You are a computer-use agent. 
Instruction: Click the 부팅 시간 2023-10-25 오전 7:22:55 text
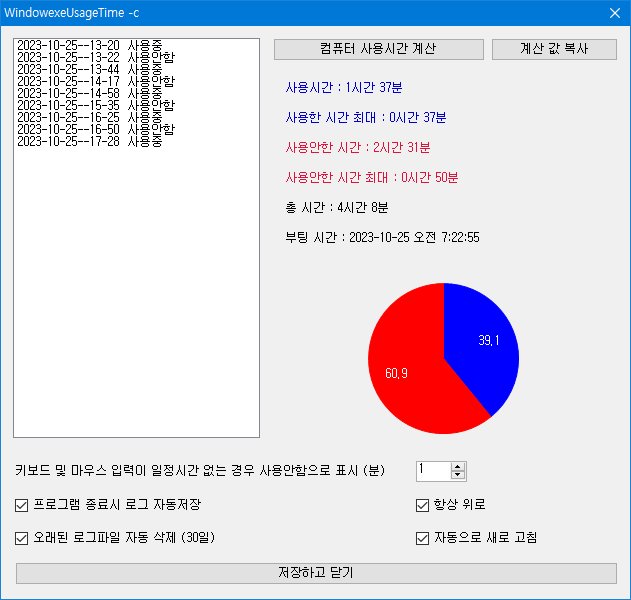point(382,237)
